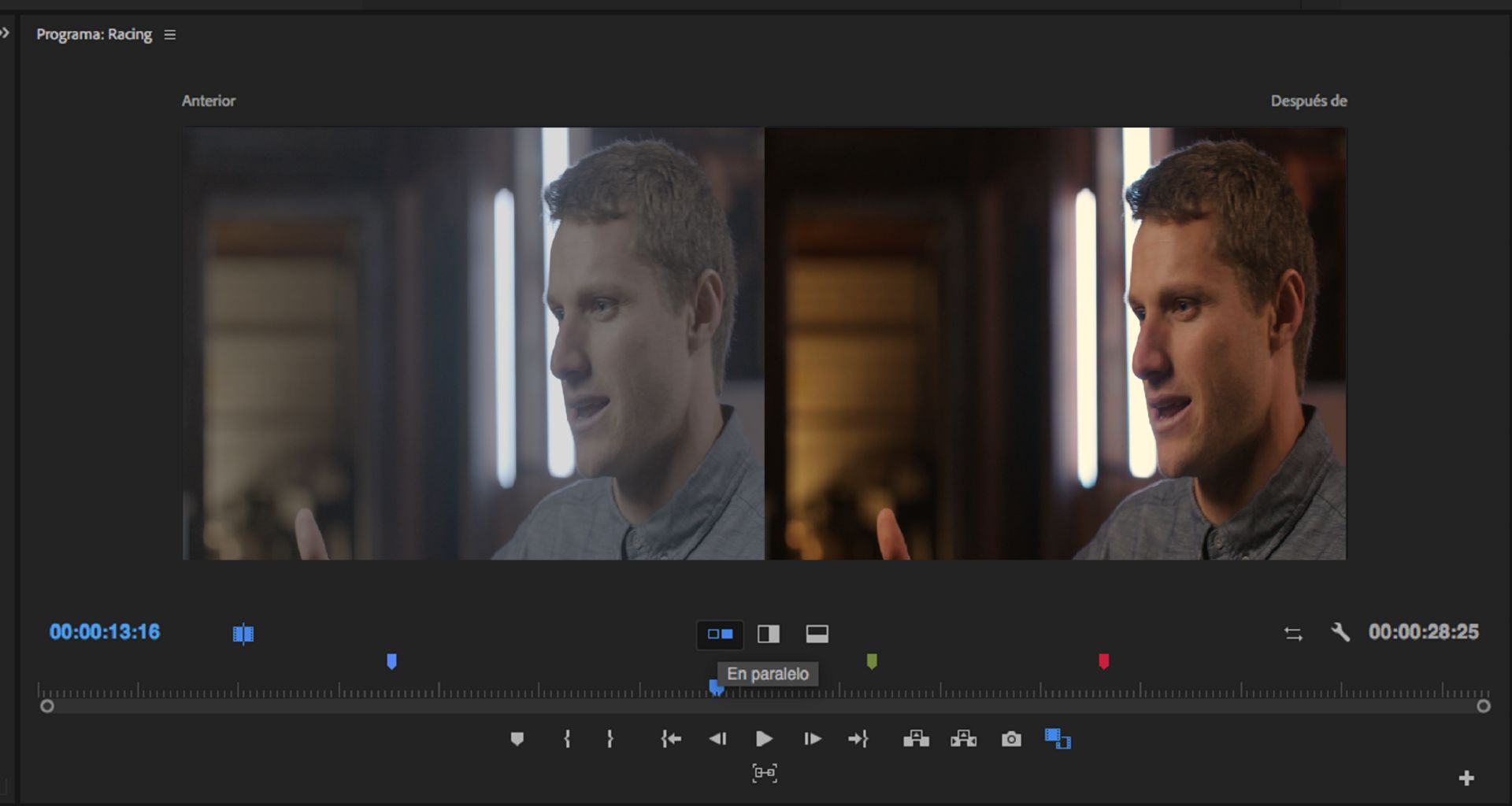
Task: Swap the comparison sides
Action: [1293, 634]
